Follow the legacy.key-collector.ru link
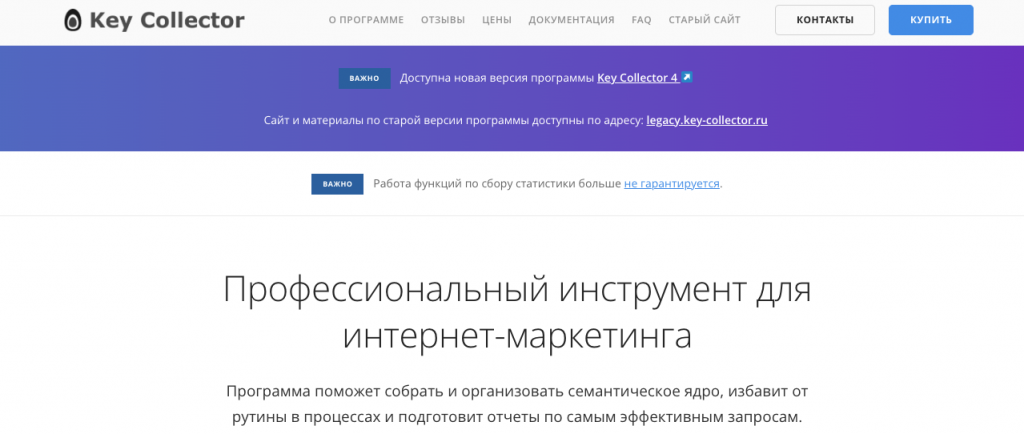 [x=707, y=120]
